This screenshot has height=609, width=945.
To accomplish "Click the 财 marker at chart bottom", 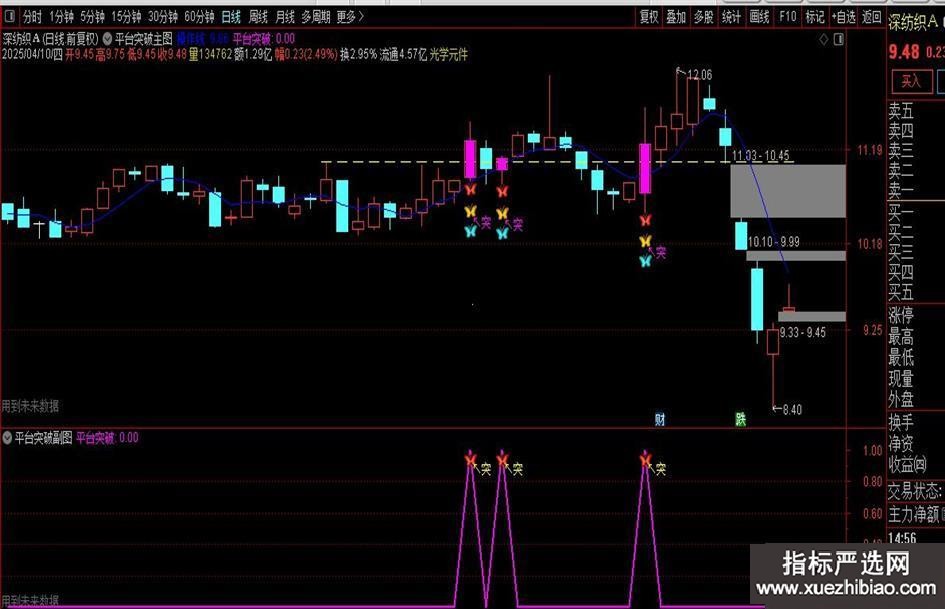I will (x=660, y=419).
